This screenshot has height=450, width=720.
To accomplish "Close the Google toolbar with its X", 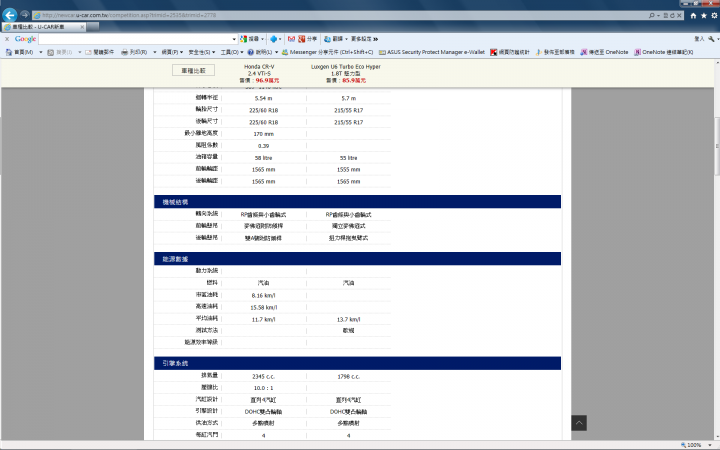I will (7, 39).
